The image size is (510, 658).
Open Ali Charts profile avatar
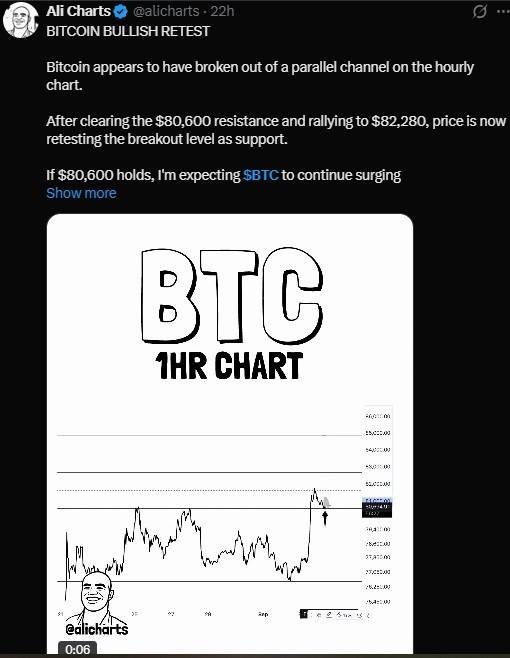click(20, 20)
